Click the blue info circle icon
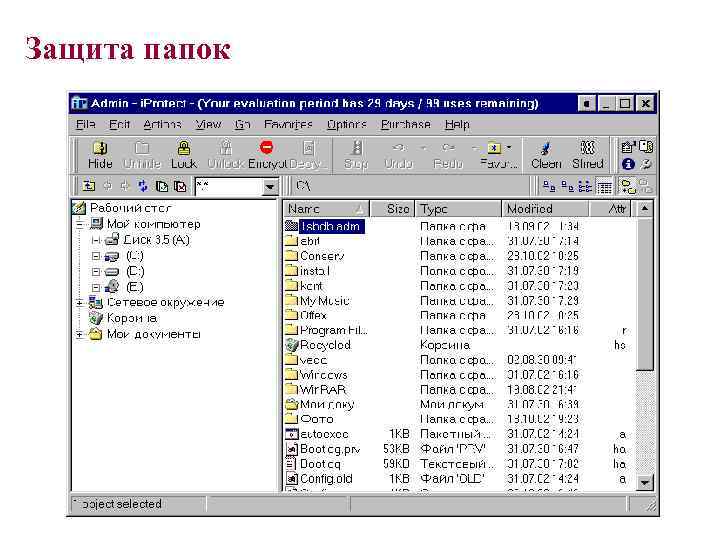Viewport: 720px width, 540px height. coord(628,164)
